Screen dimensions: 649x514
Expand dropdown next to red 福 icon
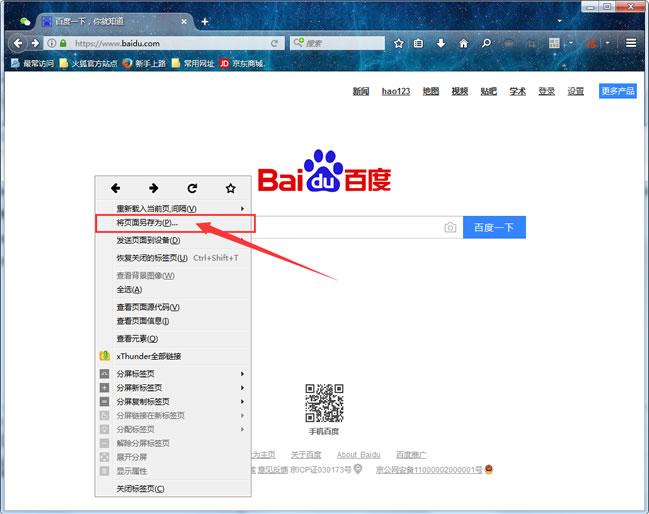click(x=608, y=43)
